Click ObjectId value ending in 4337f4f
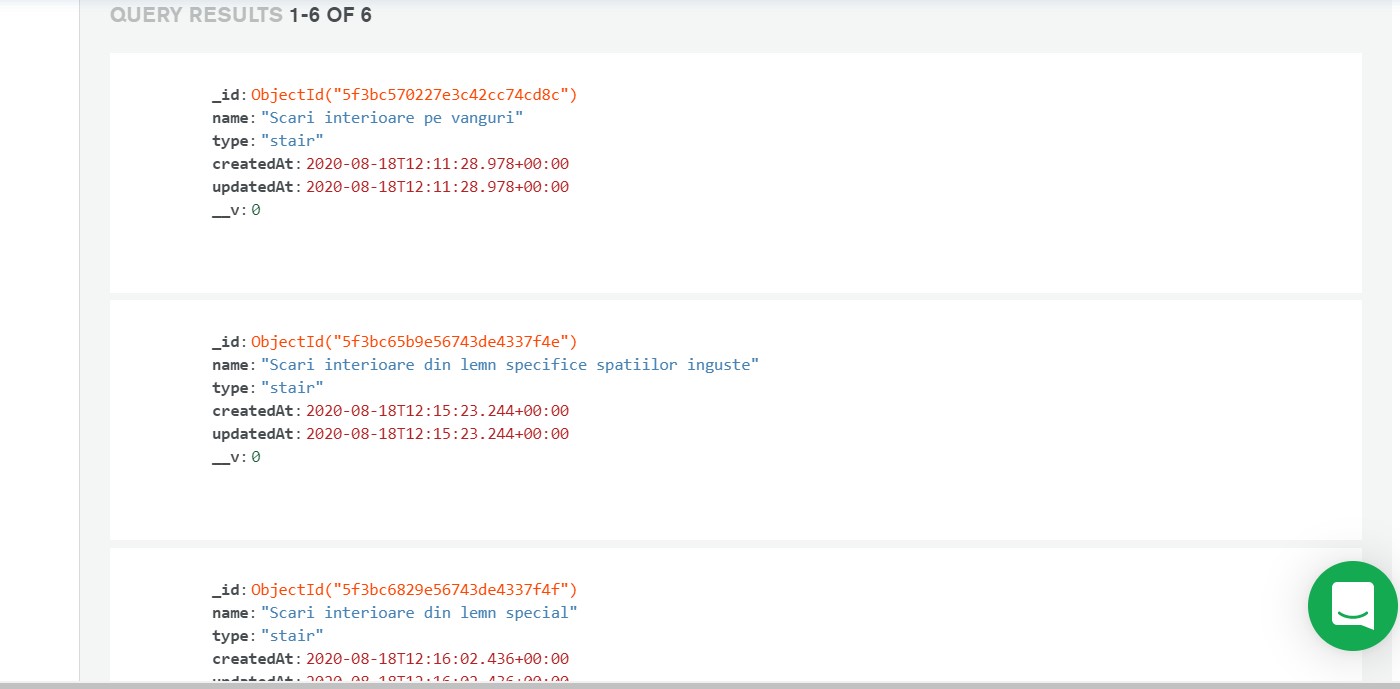This screenshot has height=689, width=1400. tap(414, 590)
